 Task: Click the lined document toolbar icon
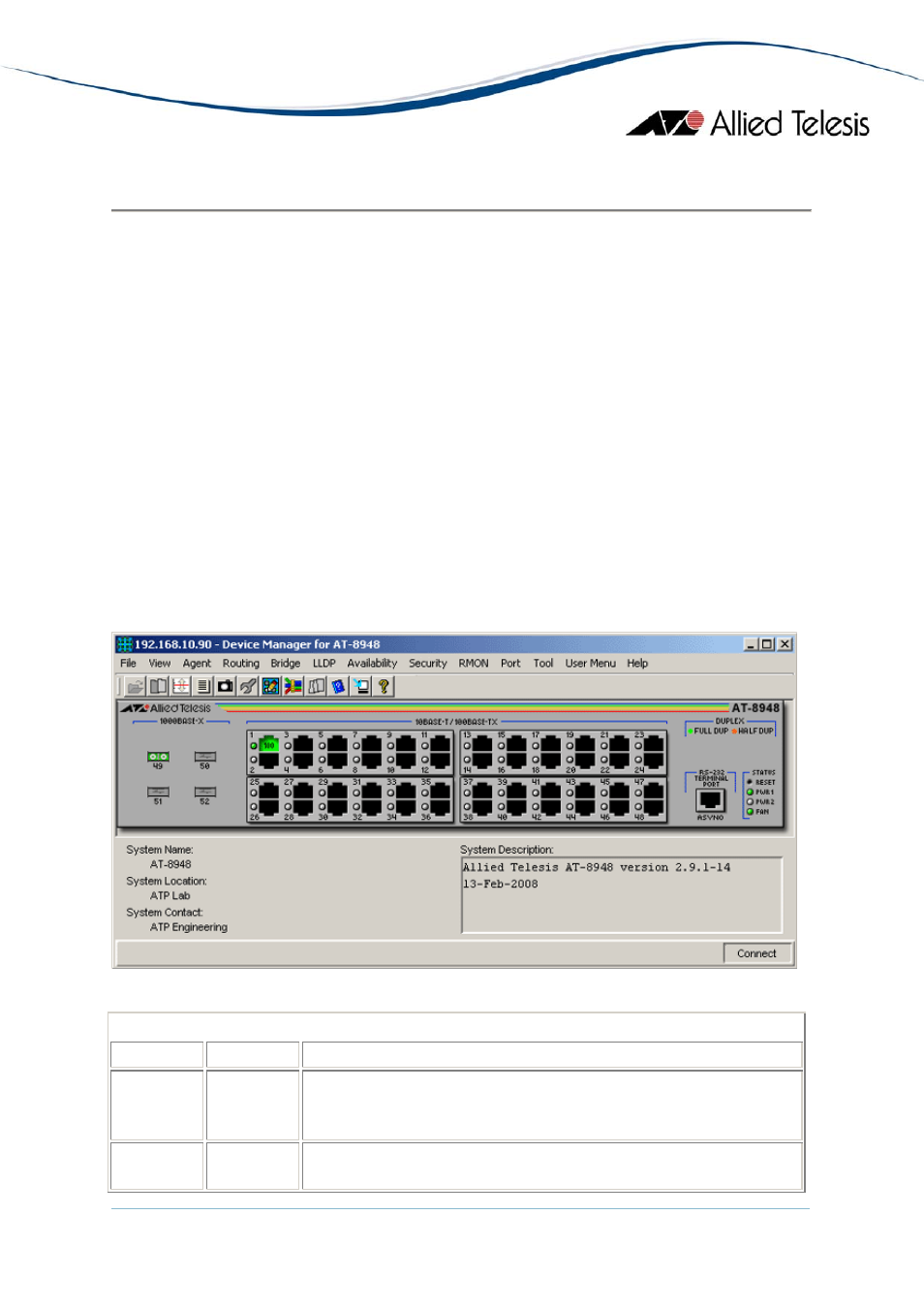[x=203, y=686]
